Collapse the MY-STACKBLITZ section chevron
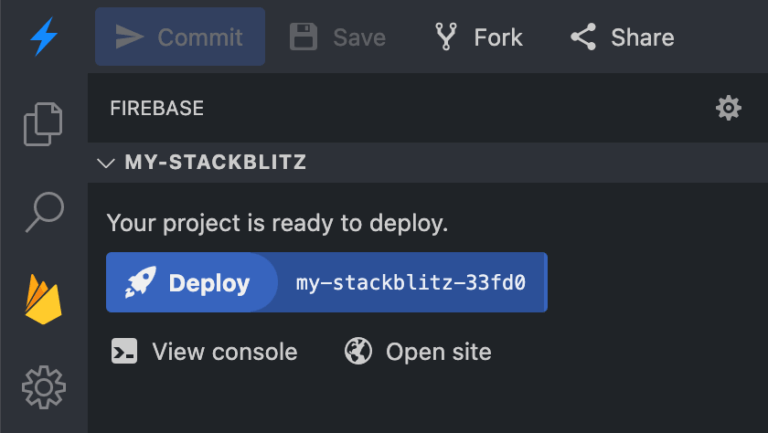The width and height of the screenshot is (768, 433). coord(106,163)
